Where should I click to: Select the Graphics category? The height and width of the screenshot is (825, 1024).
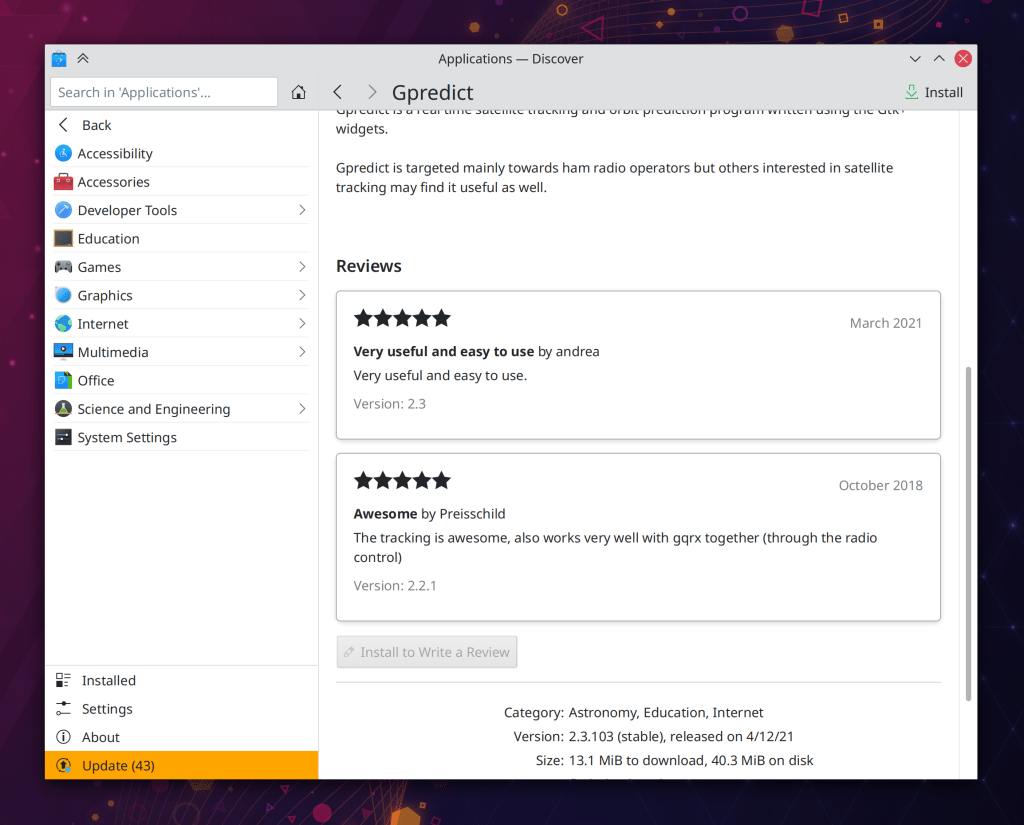(x=105, y=296)
